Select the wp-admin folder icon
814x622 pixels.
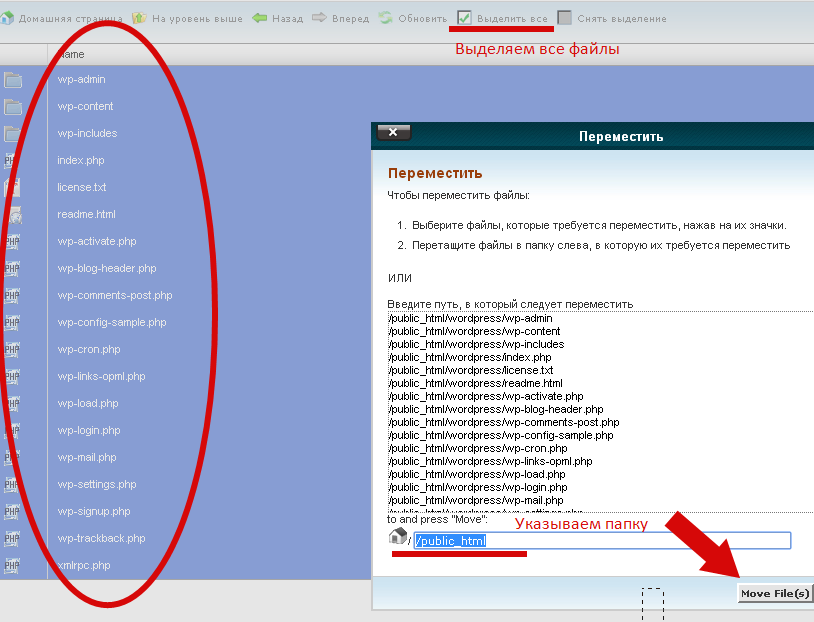[x=14, y=79]
